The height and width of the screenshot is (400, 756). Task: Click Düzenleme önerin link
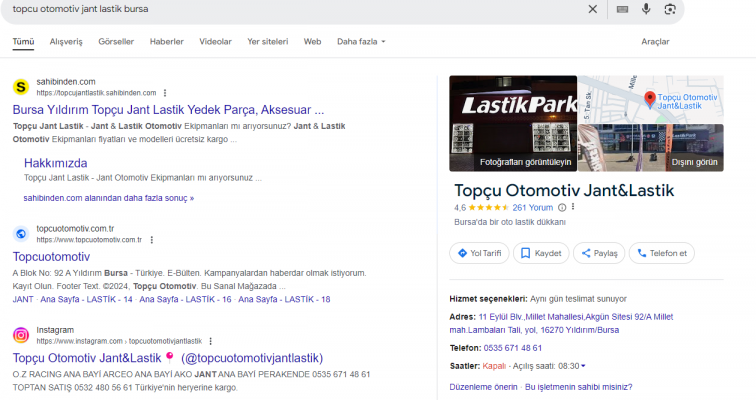point(483,387)
